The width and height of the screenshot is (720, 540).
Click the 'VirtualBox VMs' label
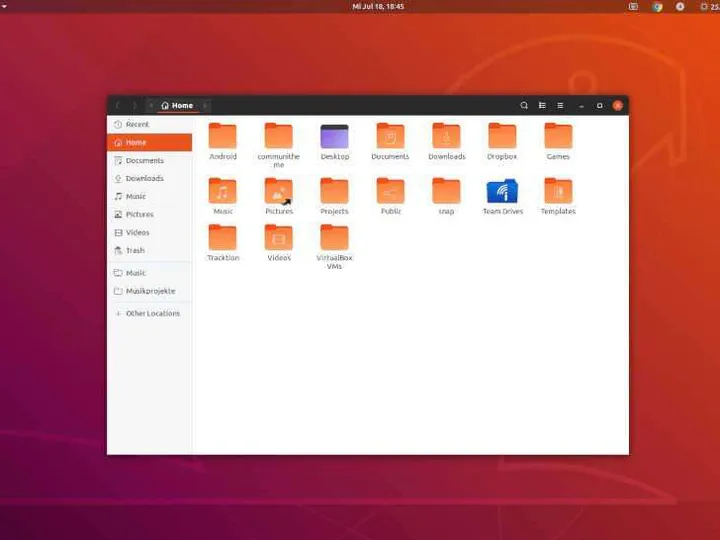[x=335, y=262]
